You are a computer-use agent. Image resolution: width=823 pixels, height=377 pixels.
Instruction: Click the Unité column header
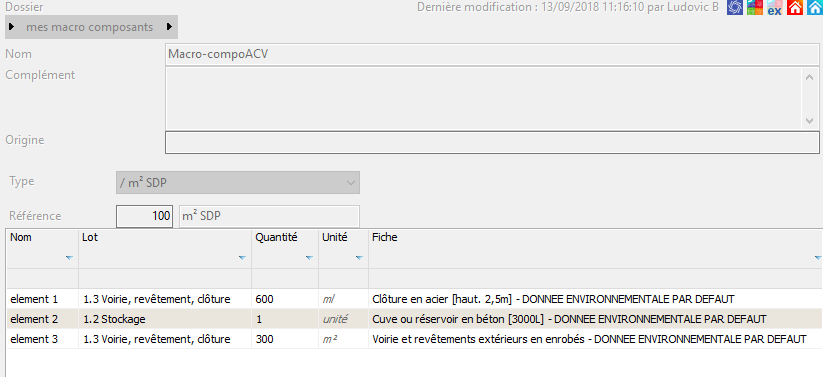(x=343, y=248)
